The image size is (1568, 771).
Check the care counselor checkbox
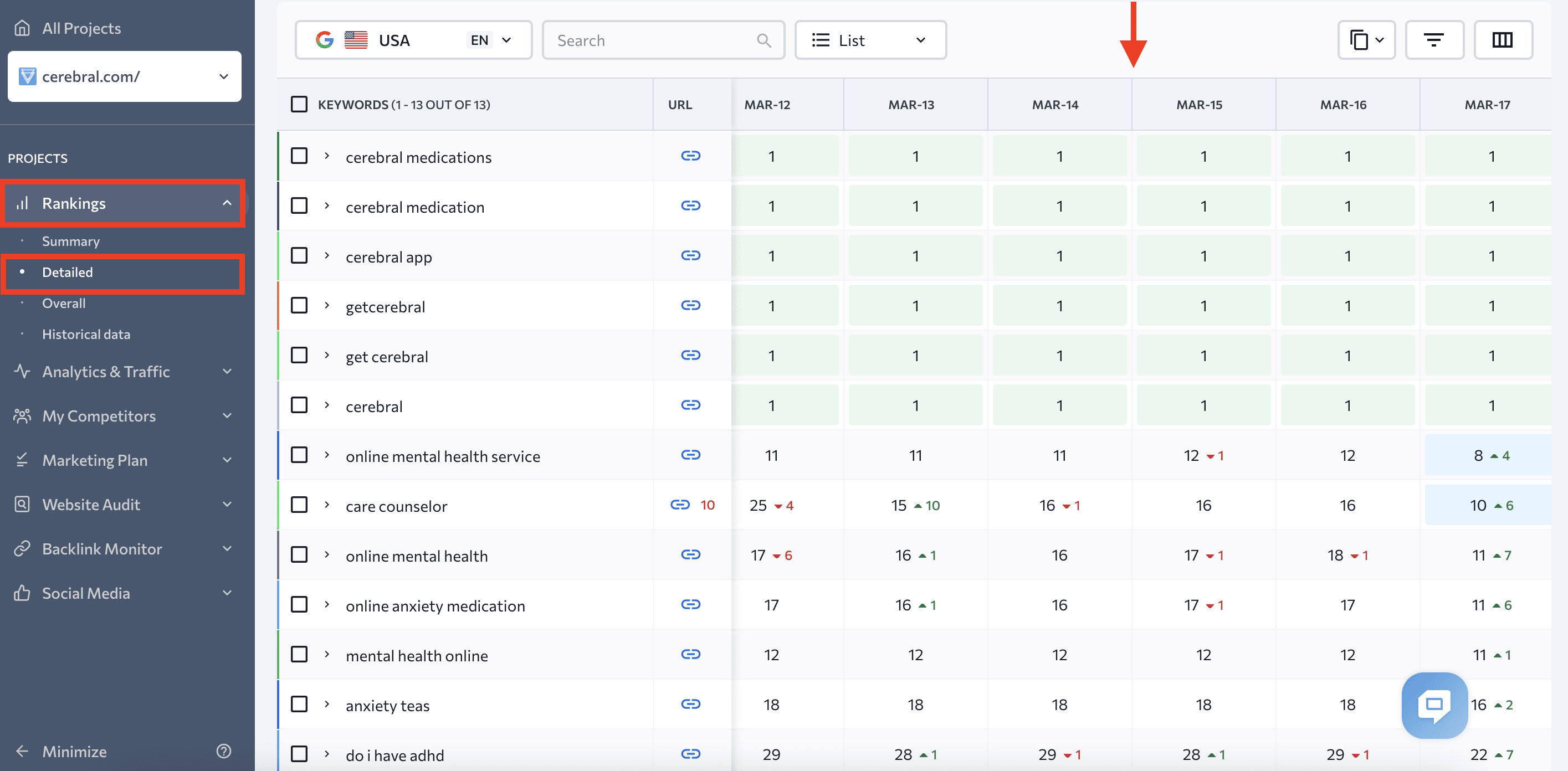tap(299, 506)
